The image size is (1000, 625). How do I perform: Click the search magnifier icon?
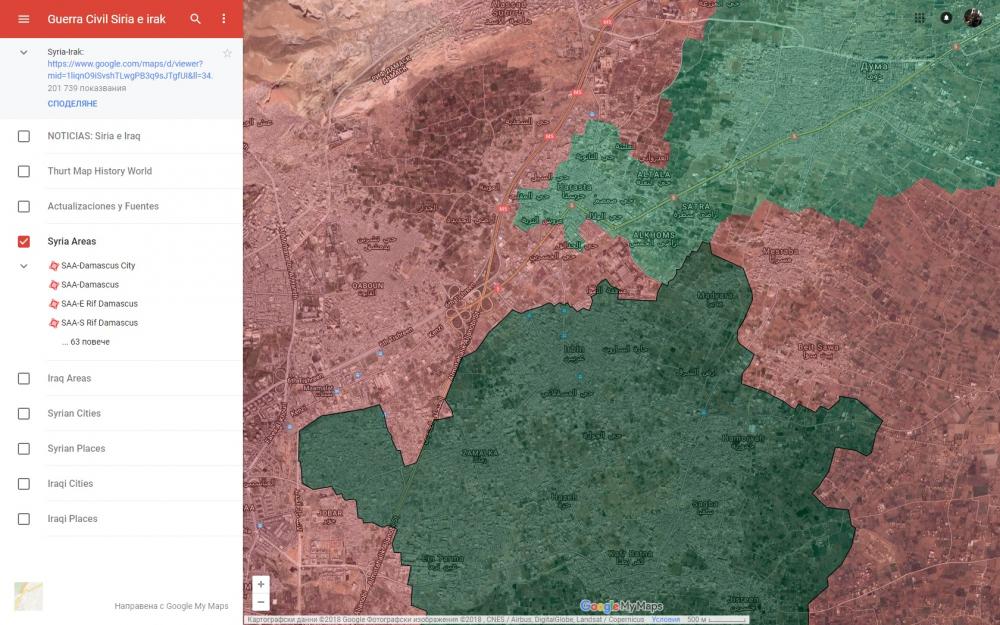point(196,19)
